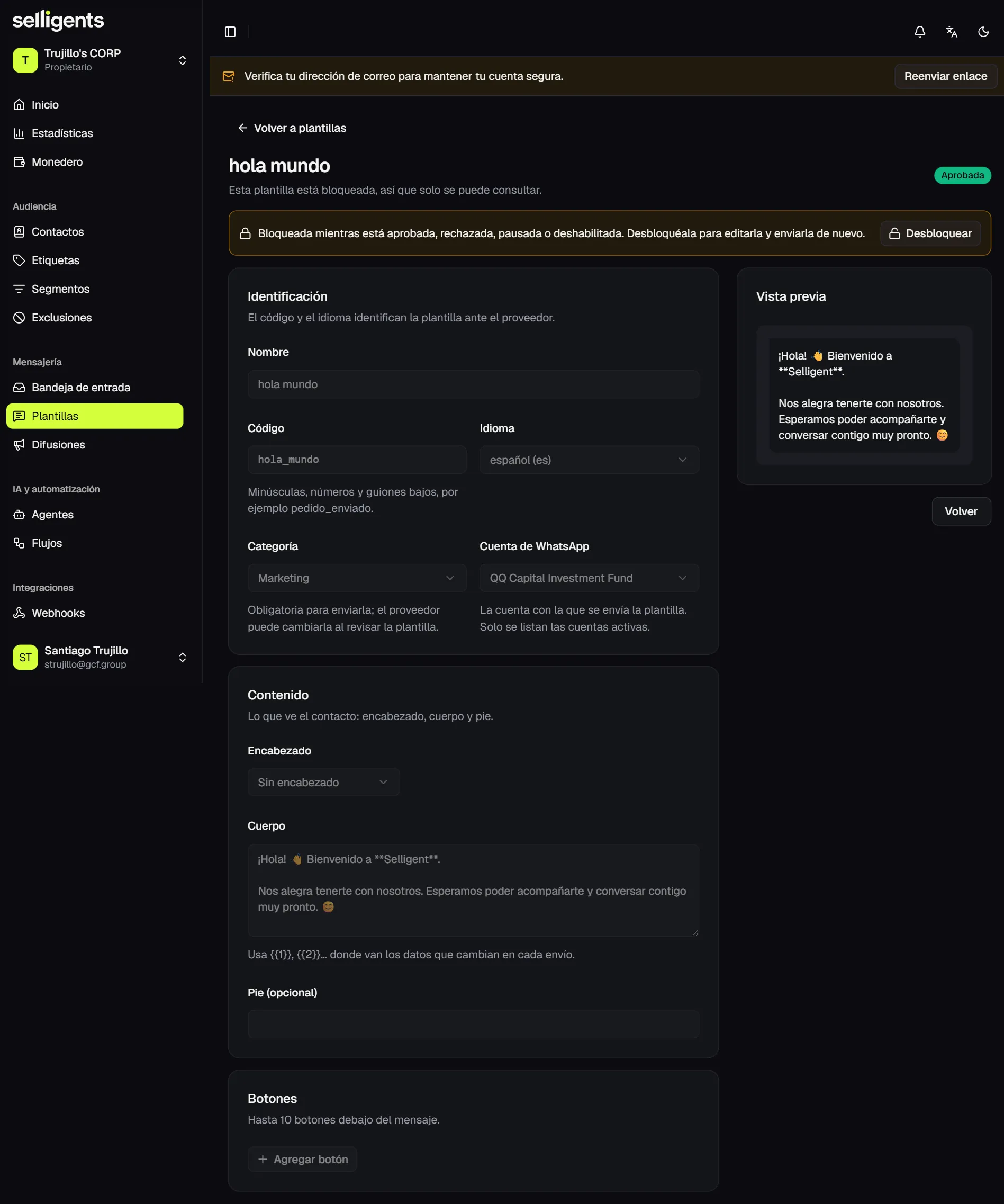Screen dimensions: 1004x1204
Task: Click the Código hola_mundo field
Action: coord(356,460)
